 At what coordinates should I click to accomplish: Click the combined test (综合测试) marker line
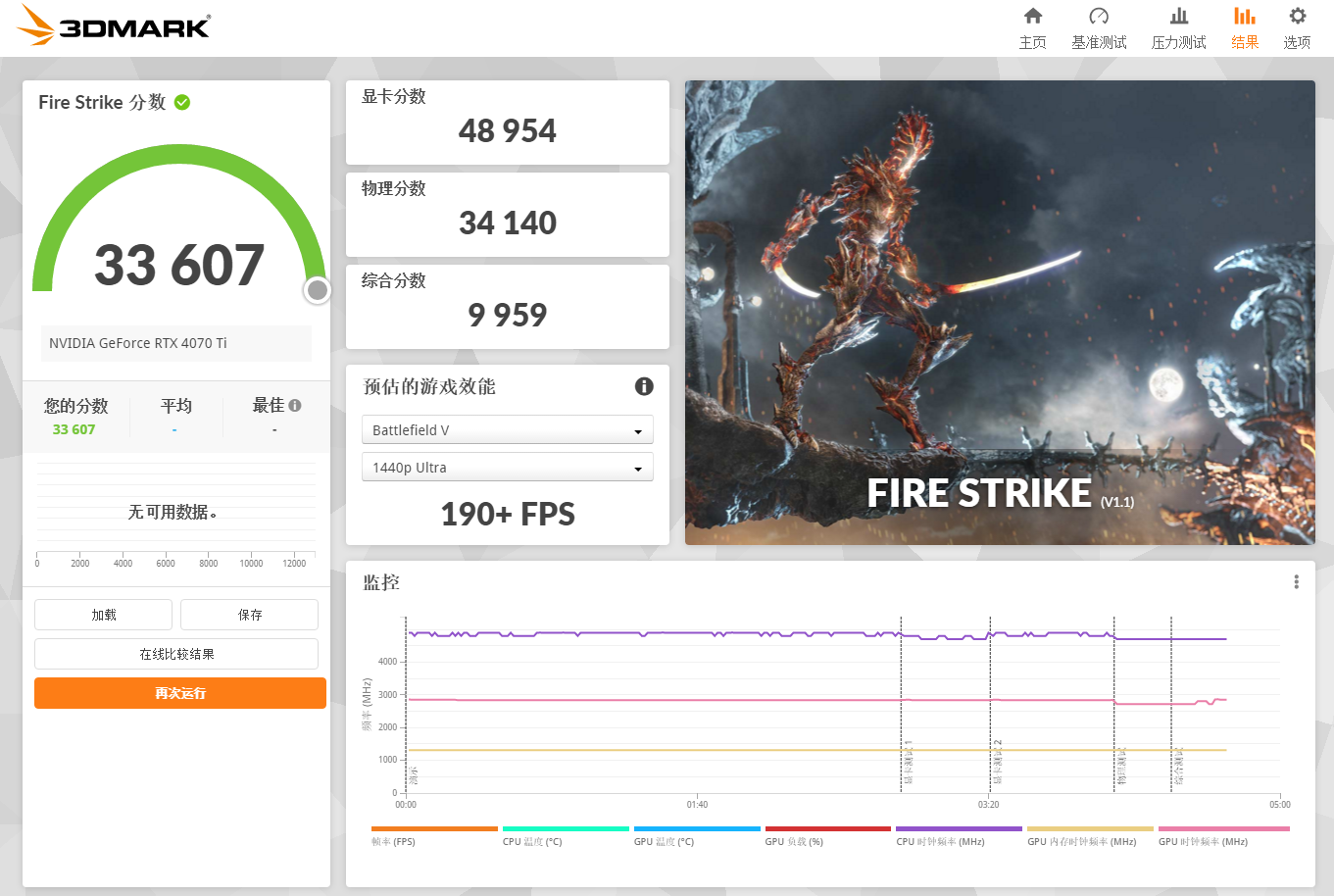pyautogui.click(x=1171, y=704)
